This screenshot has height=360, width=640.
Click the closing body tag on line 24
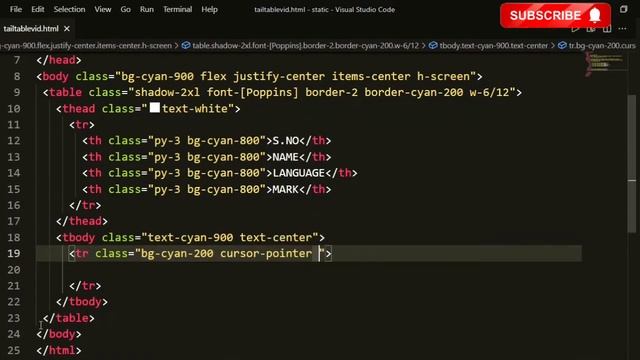coord(59,334)
